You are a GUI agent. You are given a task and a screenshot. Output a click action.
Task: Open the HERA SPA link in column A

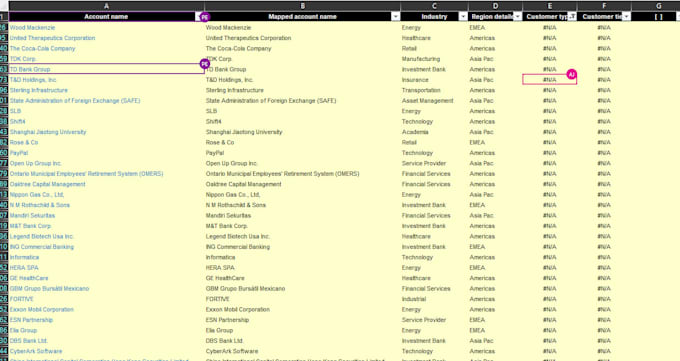click(x=24, y=267)
